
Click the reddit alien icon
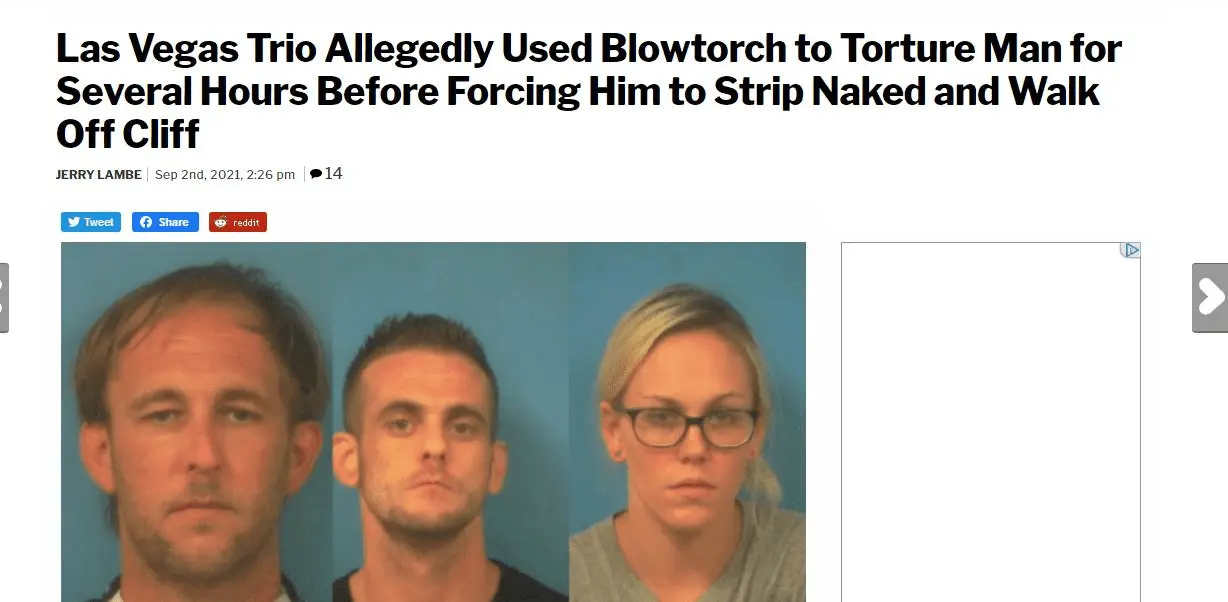click(x=220, y=222)
